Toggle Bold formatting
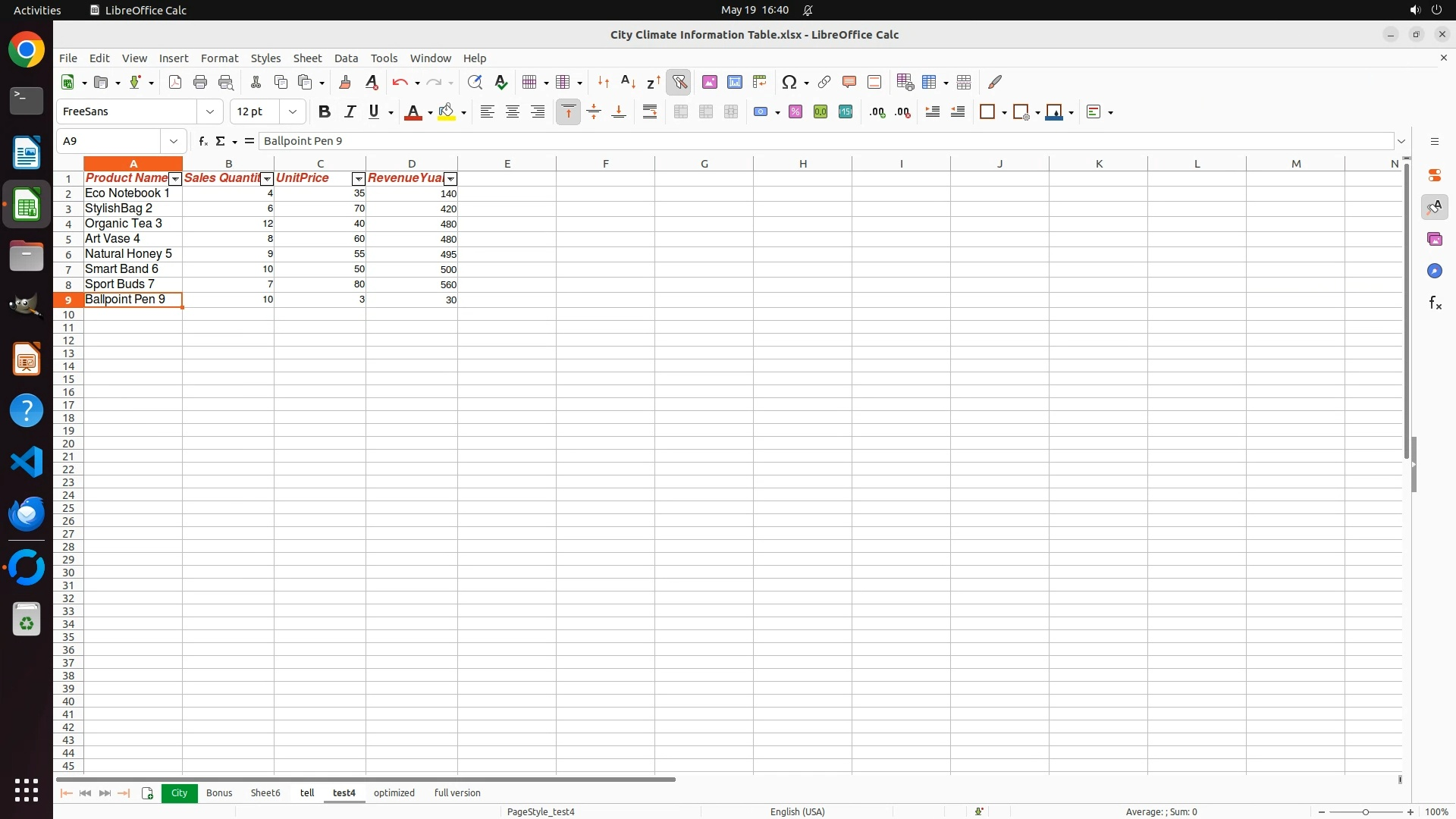This screenshot has height=819, width=1456. tap(325, 112)
